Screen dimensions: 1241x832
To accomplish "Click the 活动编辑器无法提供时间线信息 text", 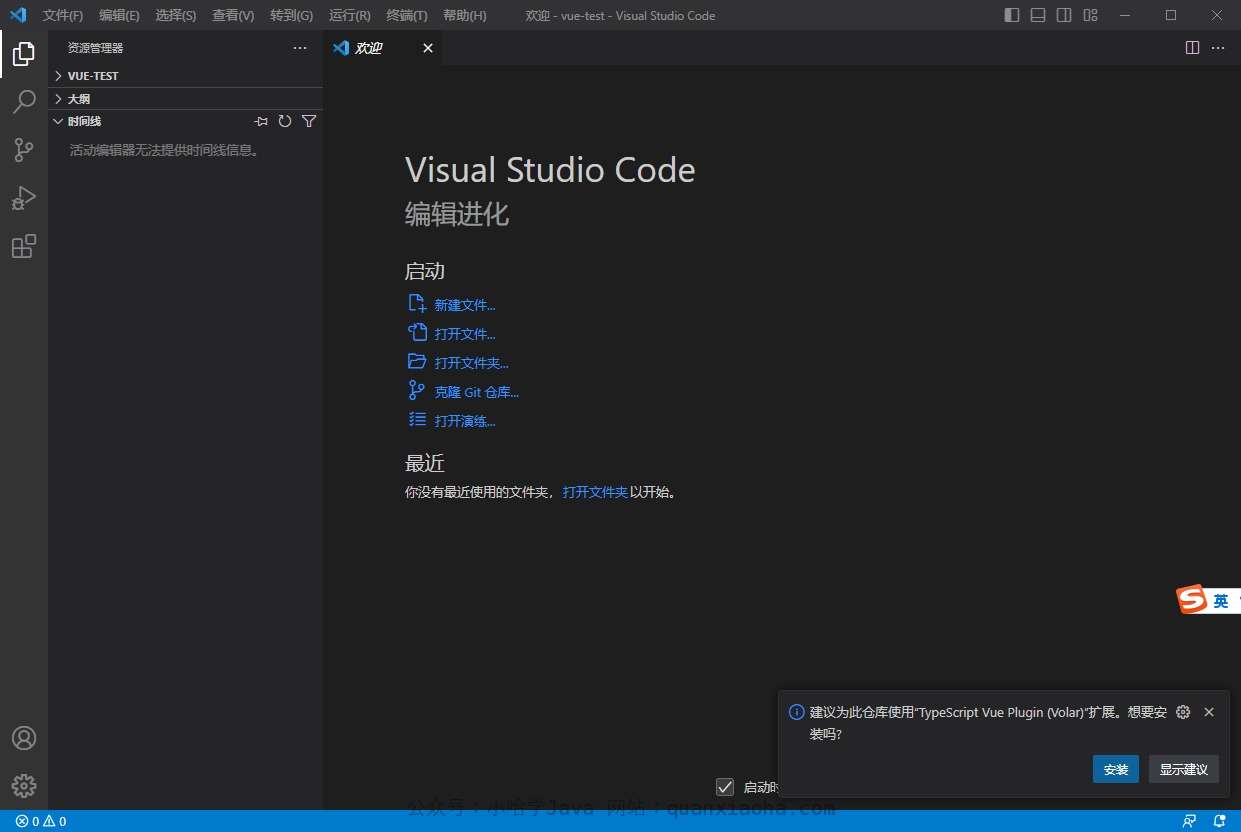I will click(166, 150).
